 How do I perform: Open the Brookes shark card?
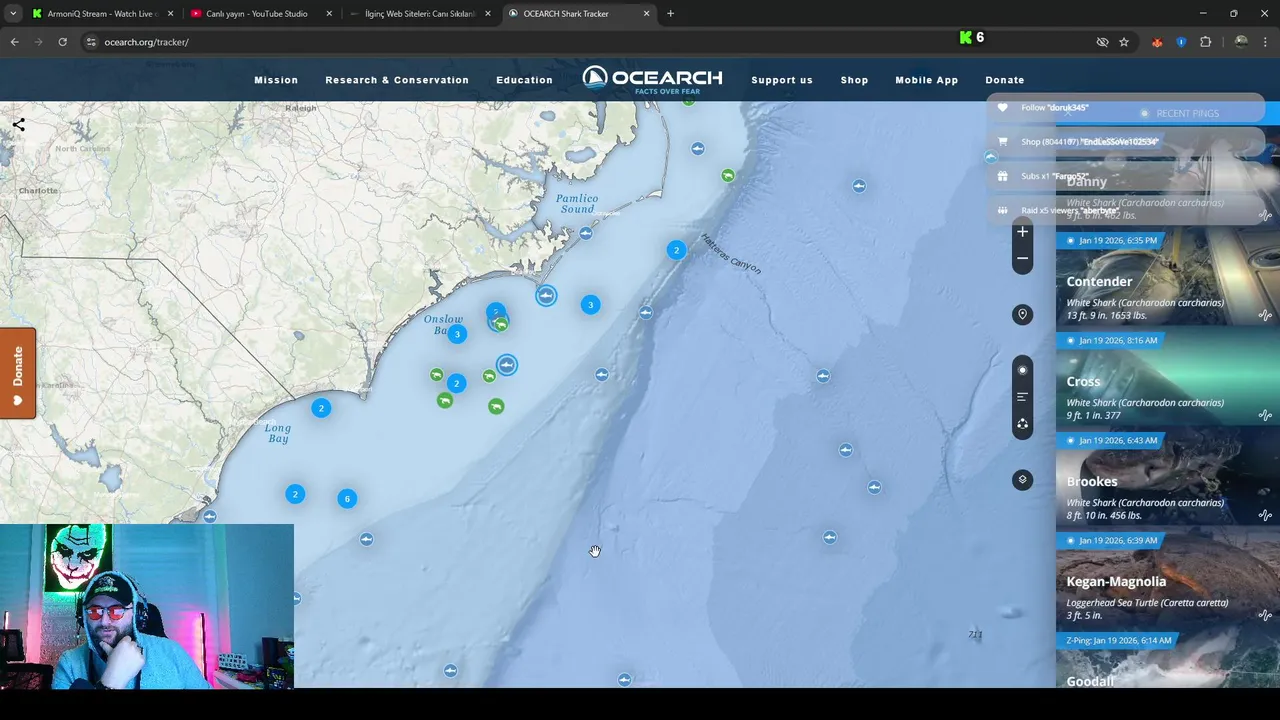[x=1168, y=480]
